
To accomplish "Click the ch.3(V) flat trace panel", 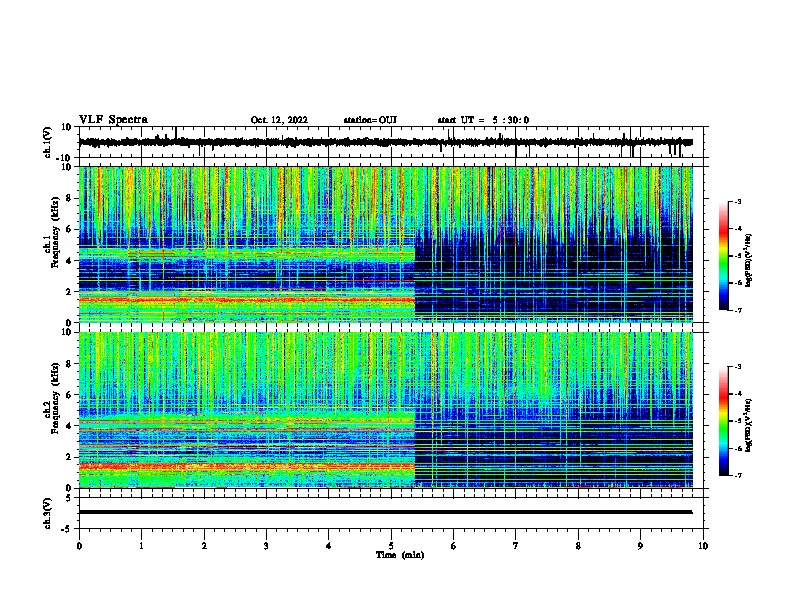I will (x=393, y=513).
